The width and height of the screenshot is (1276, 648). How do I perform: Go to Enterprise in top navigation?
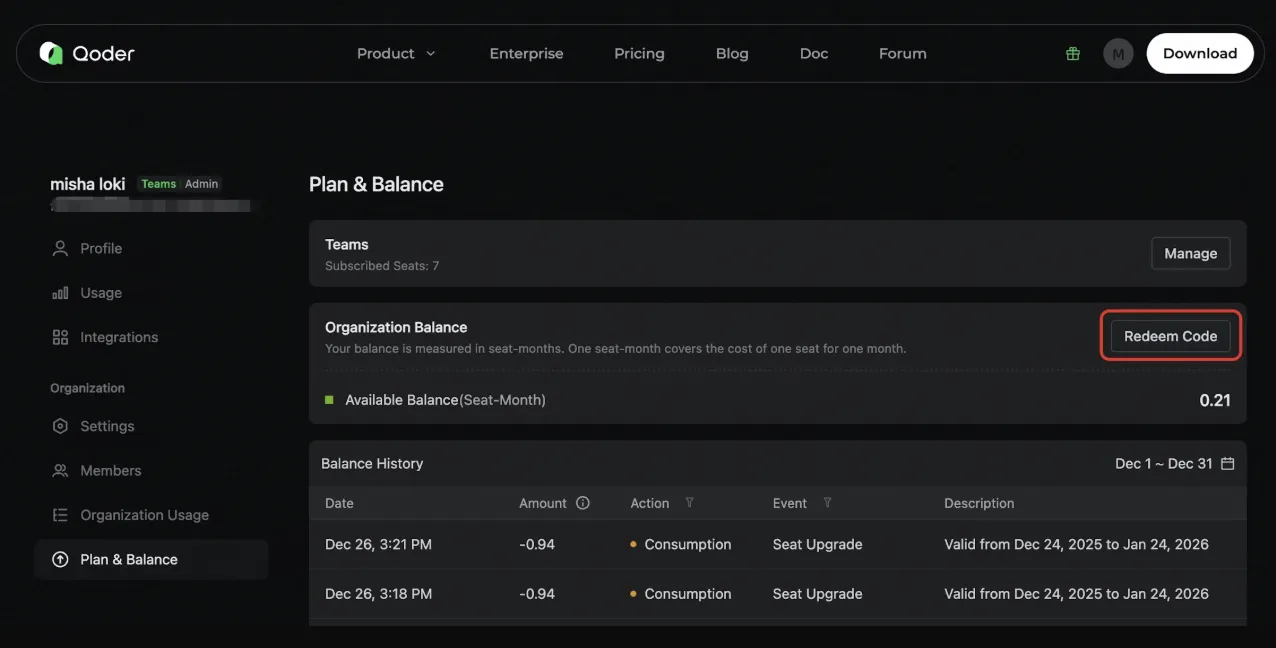526,54
